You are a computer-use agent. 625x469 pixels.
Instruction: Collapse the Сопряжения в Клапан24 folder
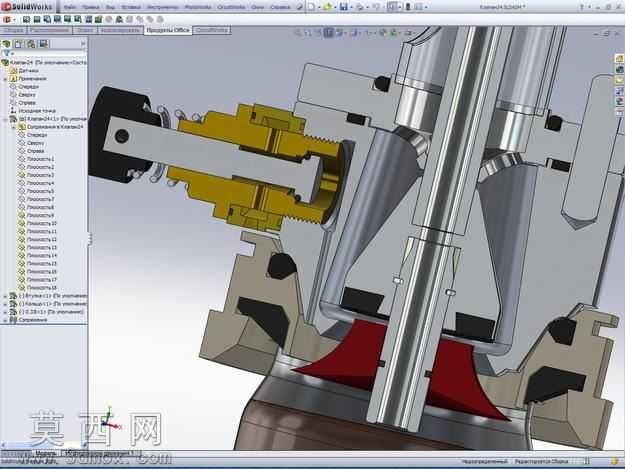pyautogui.click(x=14, y=127)
